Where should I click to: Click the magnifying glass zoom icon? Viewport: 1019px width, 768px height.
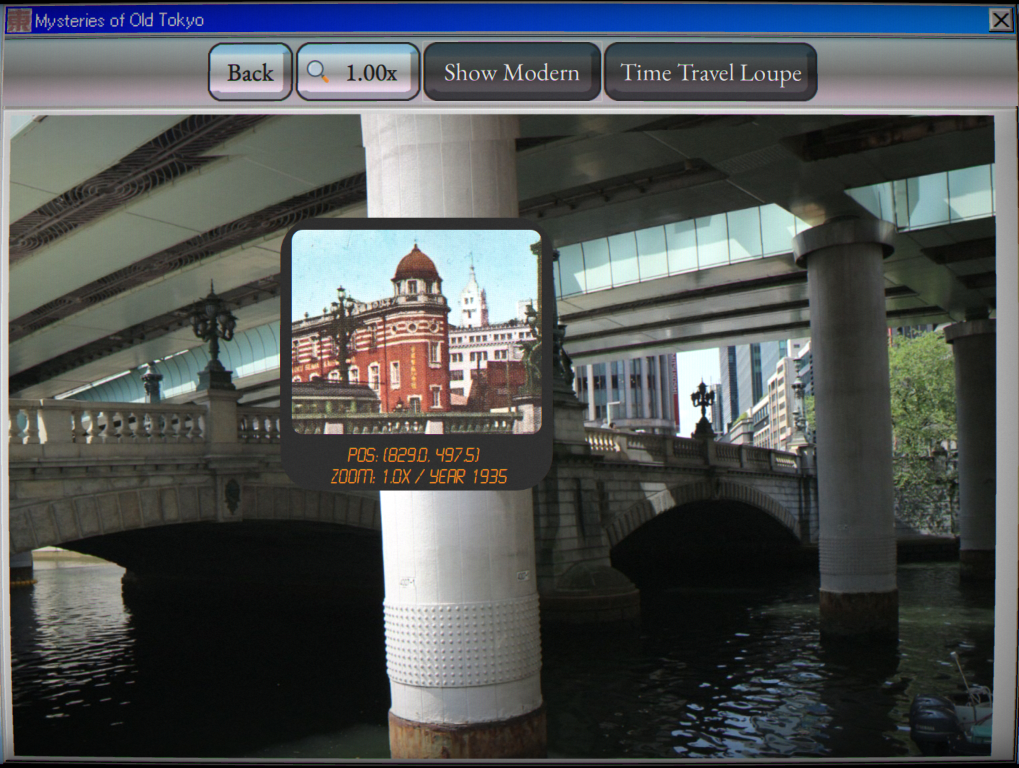pos(317,71)
